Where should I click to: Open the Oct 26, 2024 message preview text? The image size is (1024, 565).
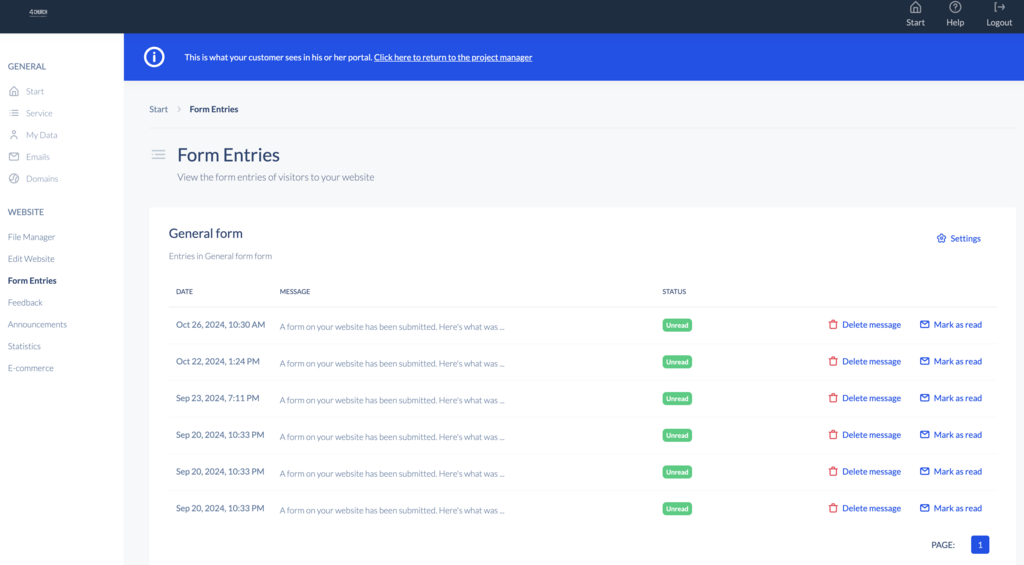point(391,326)
